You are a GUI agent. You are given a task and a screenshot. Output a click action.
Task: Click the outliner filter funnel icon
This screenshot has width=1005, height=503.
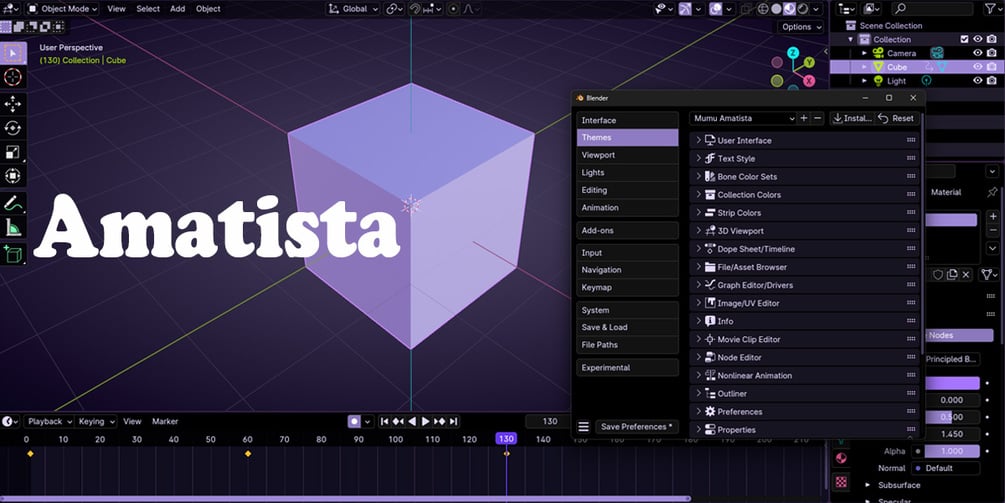point(990,8)
